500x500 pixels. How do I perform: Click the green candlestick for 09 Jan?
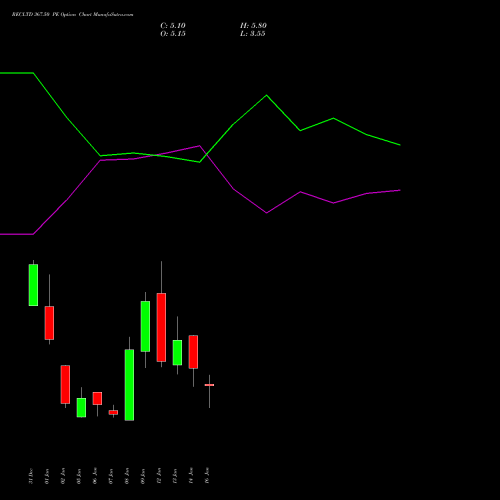pos(145,326)
